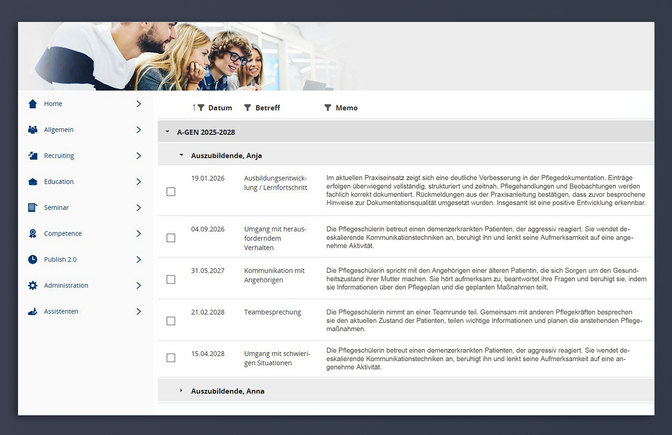Click the Betreff column header label
Image resolution: width=672 pixels, height=435 pixels.
coord(268,108)
